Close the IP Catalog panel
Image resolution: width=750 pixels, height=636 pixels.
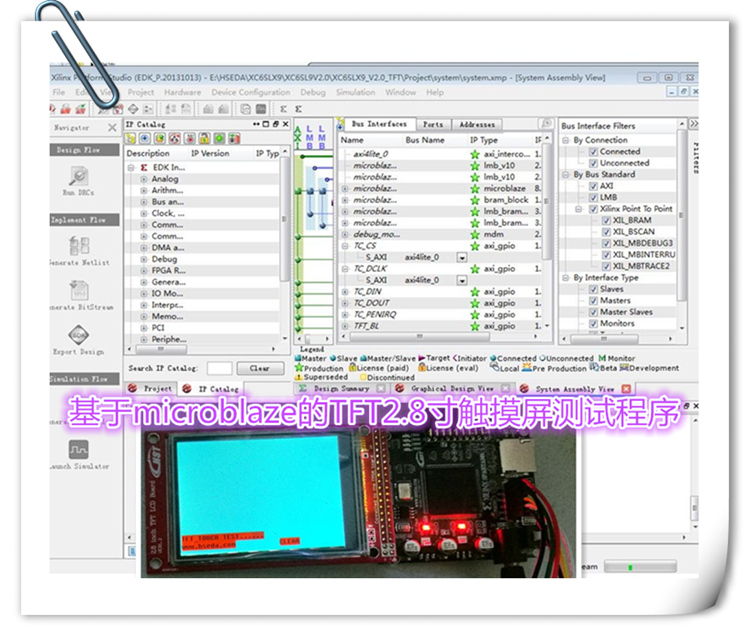pyautogui.click(x=286, y=124)
